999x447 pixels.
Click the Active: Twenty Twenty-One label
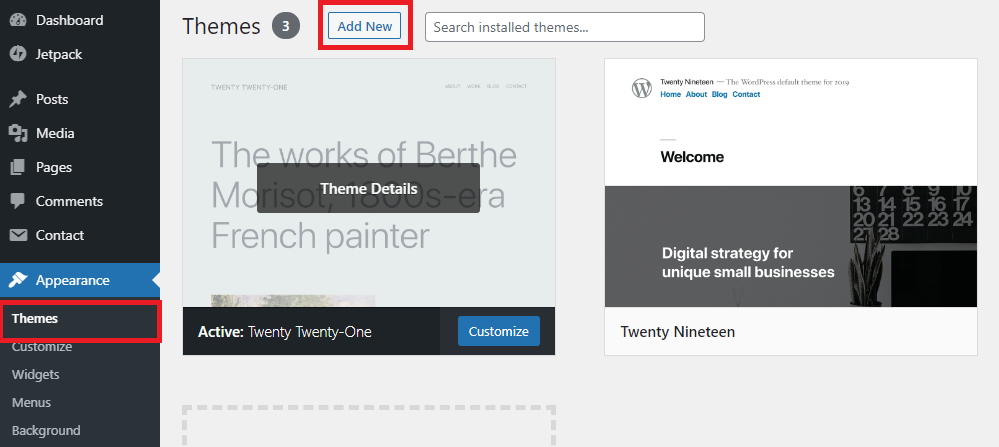(x=285, y=332)
